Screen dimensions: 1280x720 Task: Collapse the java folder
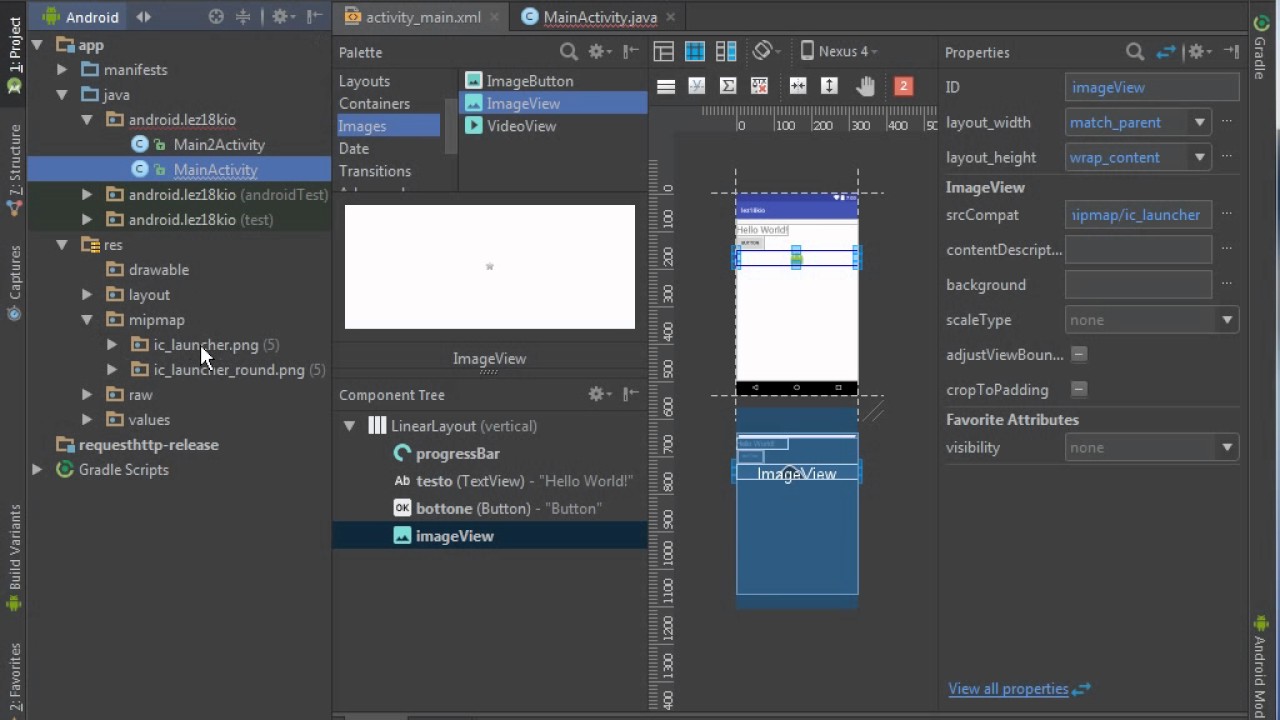tap(62, 95)
